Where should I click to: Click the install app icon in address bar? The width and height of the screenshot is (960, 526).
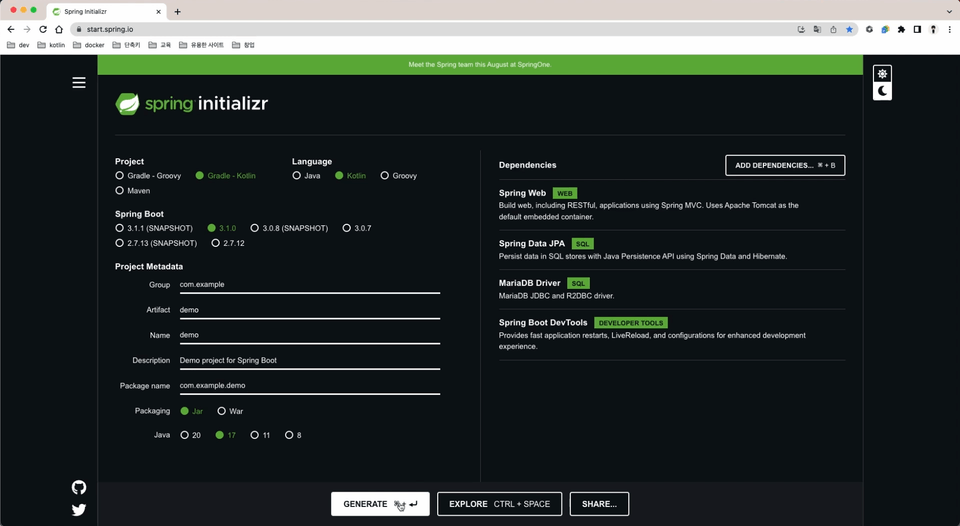(801, 29)
